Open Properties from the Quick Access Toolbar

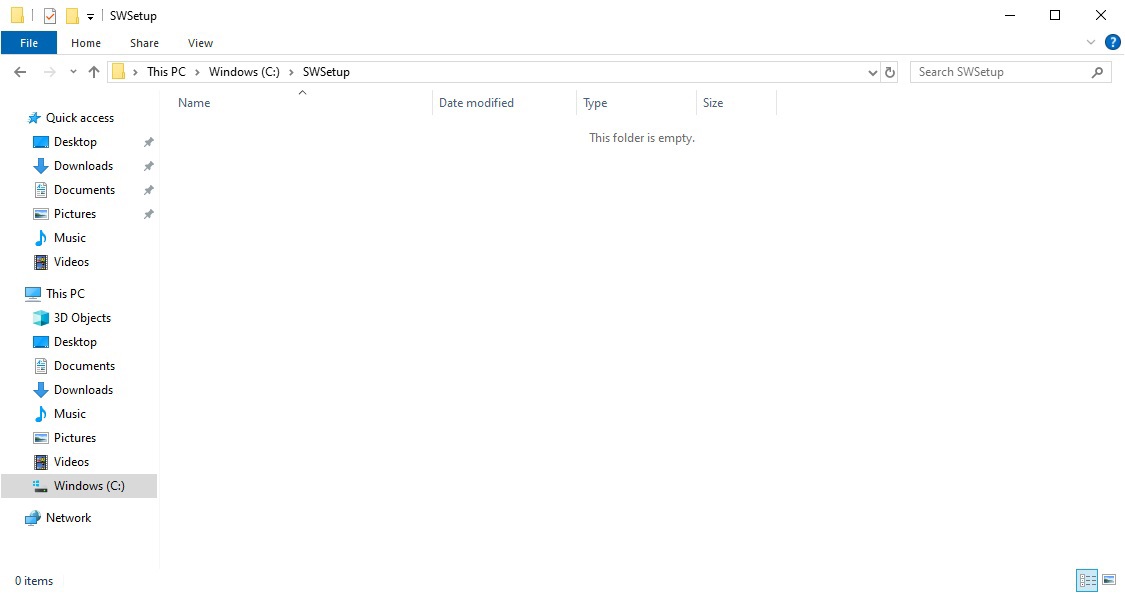[49, 15]
